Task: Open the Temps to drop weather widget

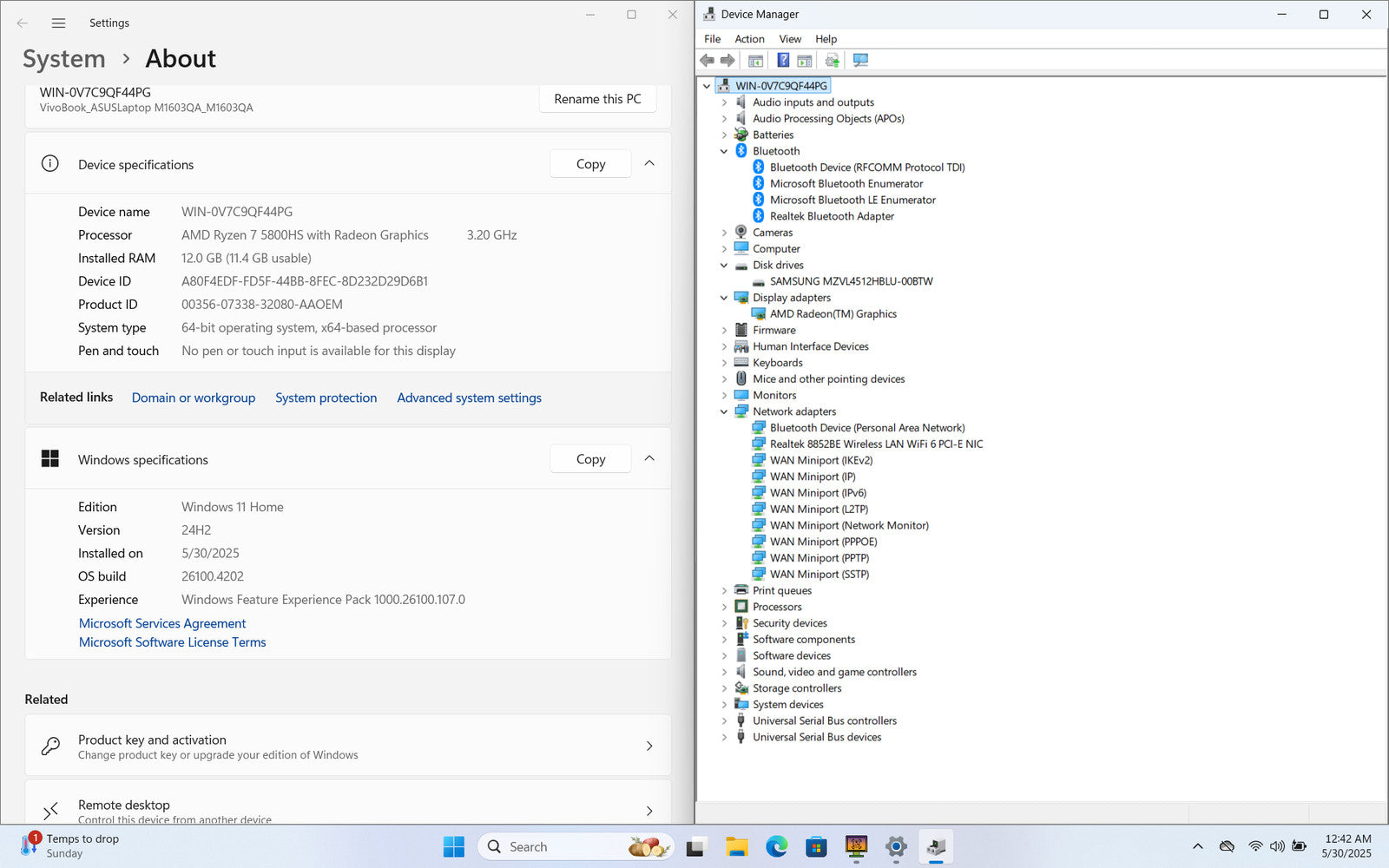Action: (x=71, y=846)
